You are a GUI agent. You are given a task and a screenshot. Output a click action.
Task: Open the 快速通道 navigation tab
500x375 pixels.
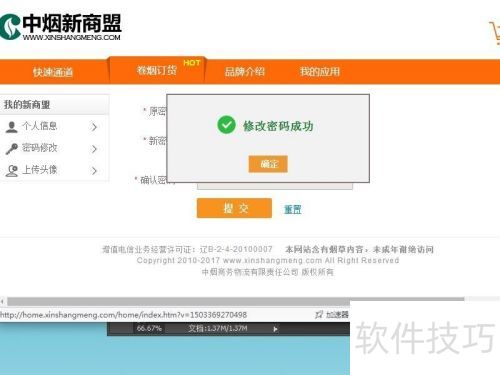point(53,72)
